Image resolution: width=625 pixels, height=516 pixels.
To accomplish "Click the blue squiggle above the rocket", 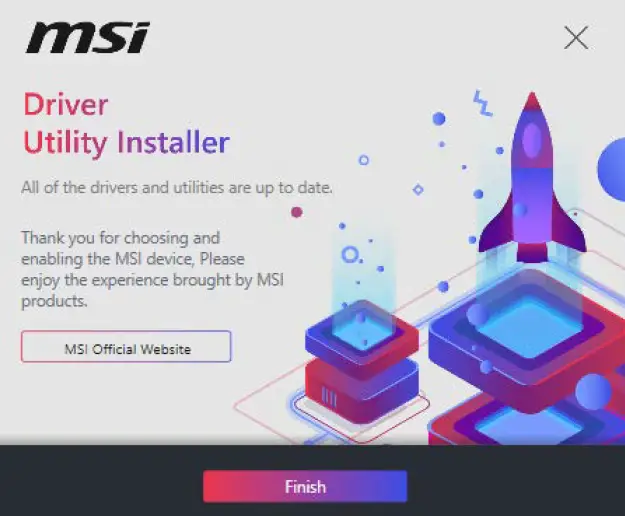I will click(x=483, y=103).
